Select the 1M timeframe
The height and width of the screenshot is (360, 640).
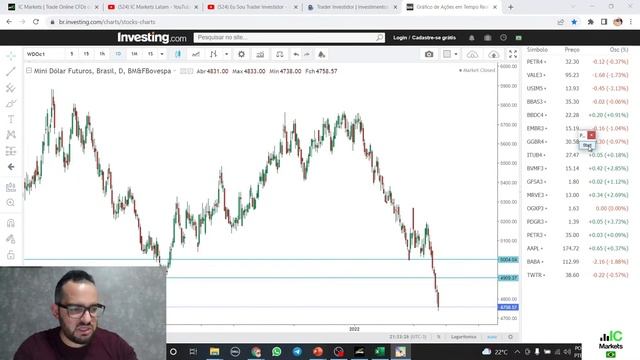[x=134, y=54]
